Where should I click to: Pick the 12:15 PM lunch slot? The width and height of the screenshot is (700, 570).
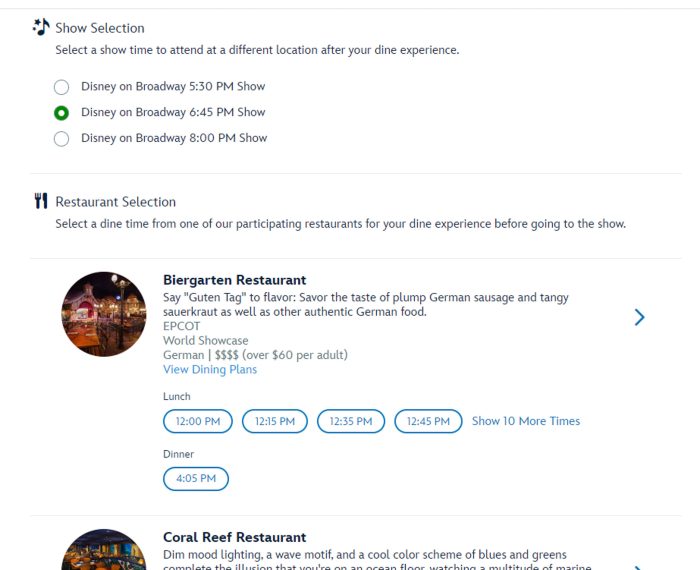(x=275, y=422)
